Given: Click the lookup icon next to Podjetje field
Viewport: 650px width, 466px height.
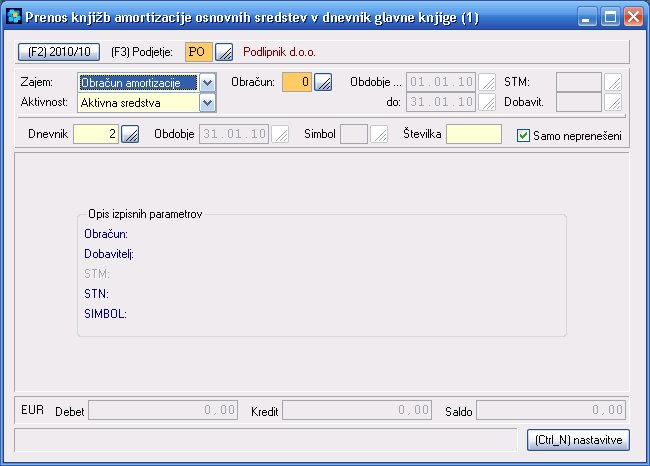Looking at the screenshot, I should click(225, 52).
